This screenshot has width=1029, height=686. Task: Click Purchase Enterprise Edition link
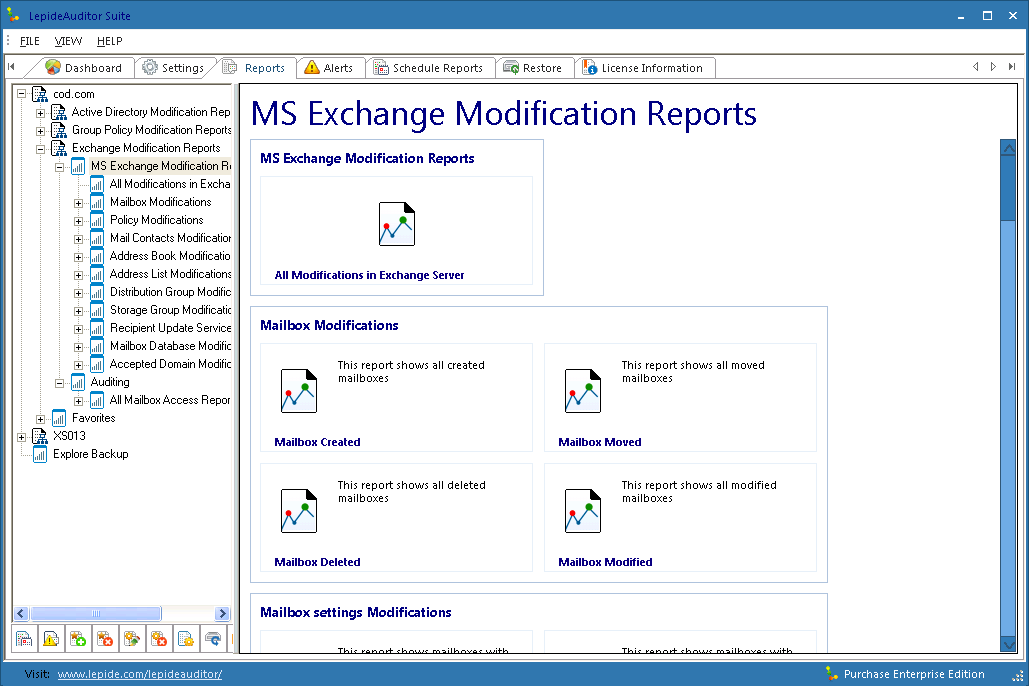click(914, 674)
